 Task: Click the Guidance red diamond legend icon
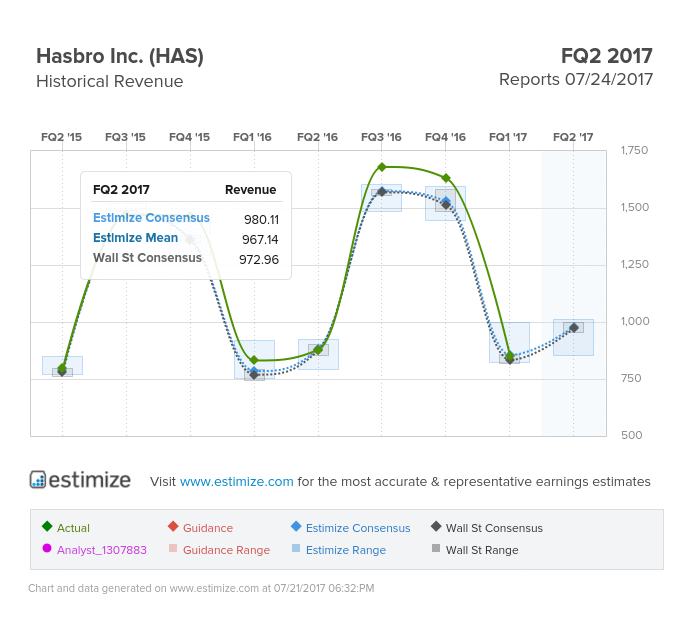[x=173, y=526]
